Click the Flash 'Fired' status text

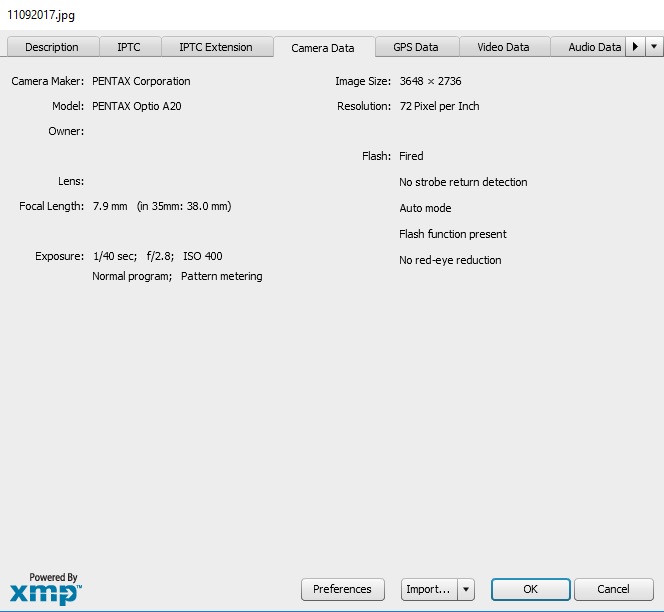411,156
